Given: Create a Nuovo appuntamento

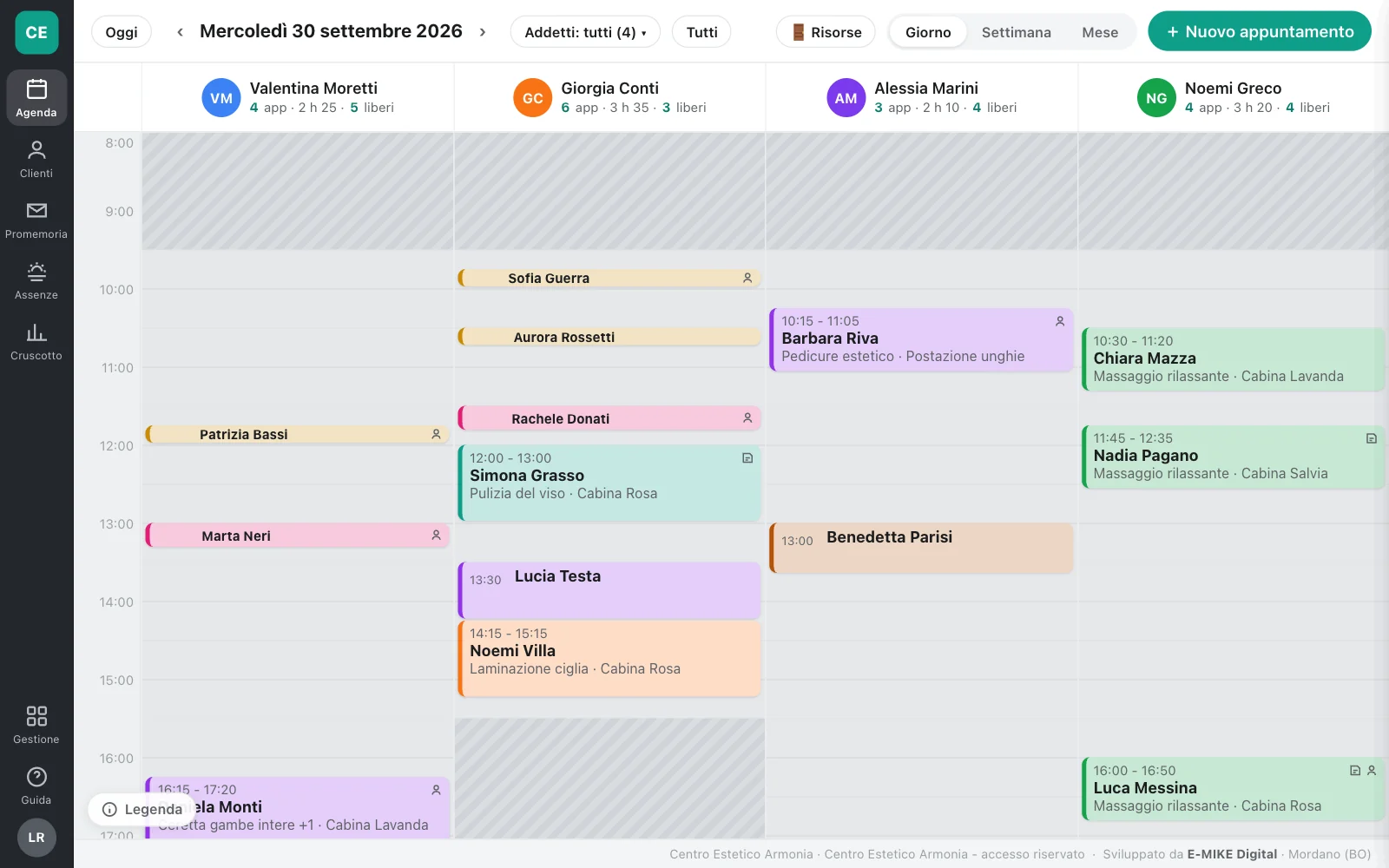Looking at the screenshot, I should point(1260,31).
